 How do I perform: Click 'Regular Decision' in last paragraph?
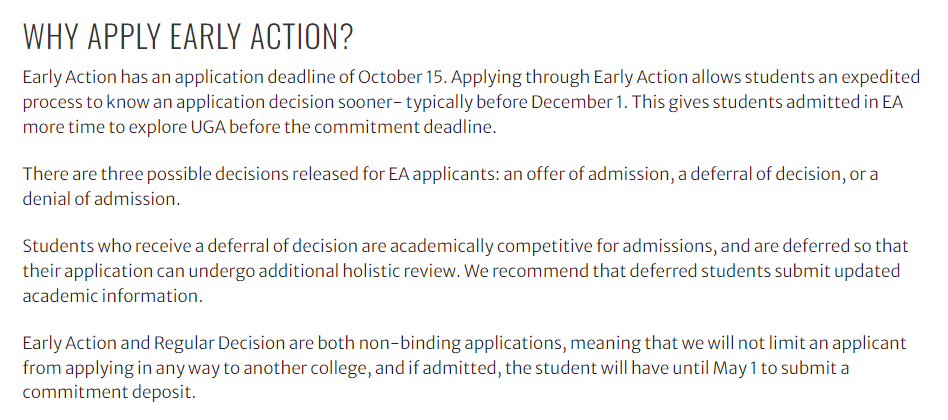pos(219,343)
